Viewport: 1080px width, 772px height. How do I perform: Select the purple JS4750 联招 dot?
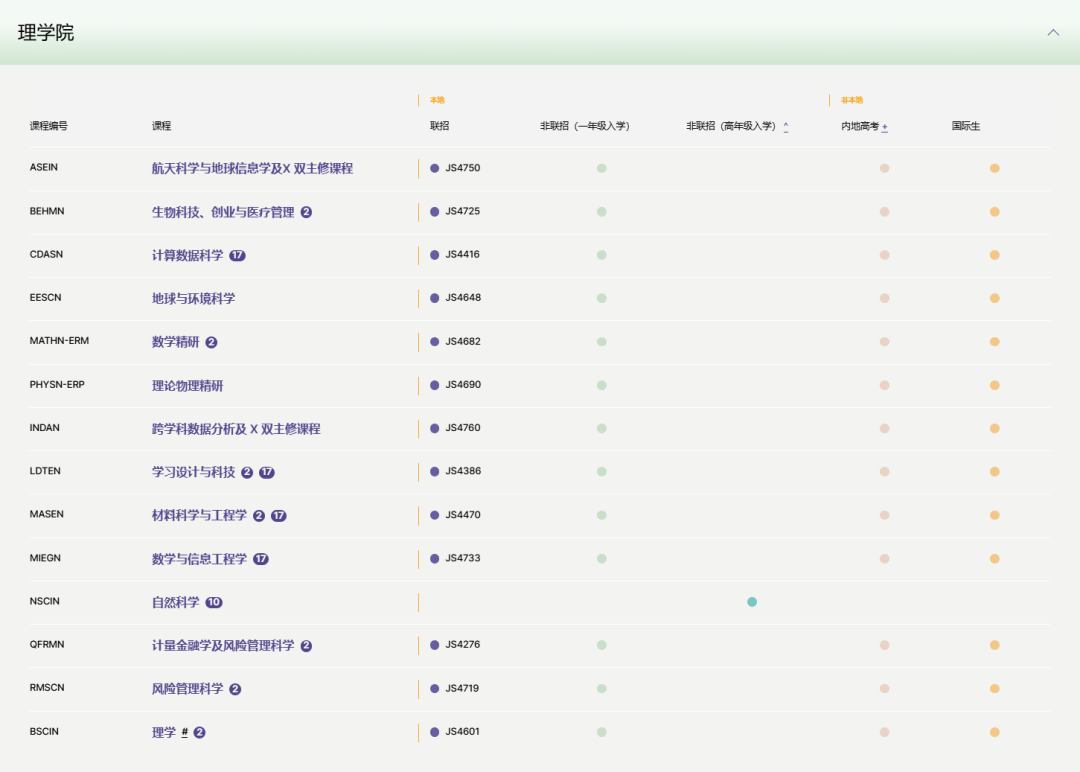(435, 168)
